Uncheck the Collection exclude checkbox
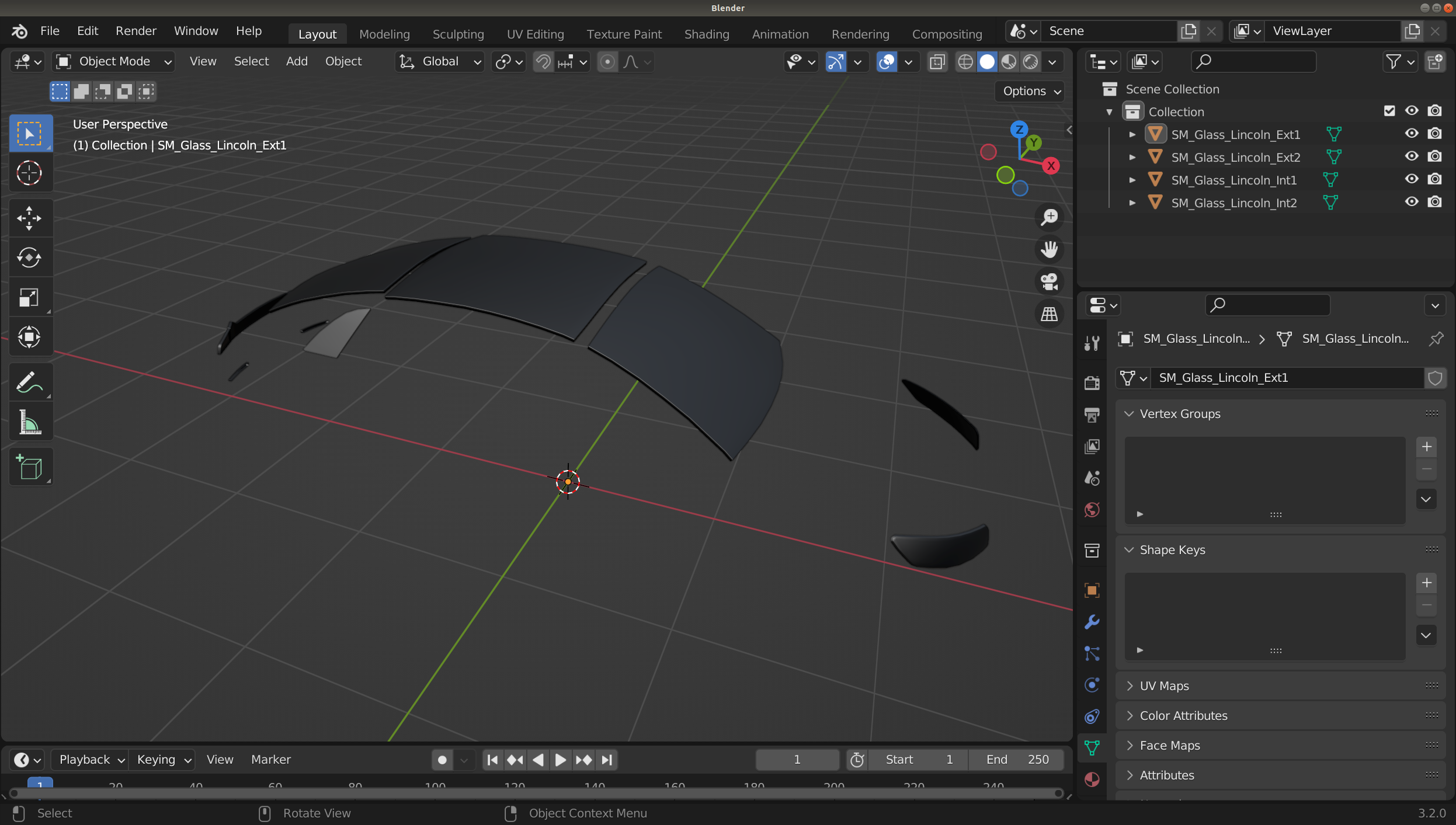Viewport: 1456px width, 825px height. point(1389,111)
